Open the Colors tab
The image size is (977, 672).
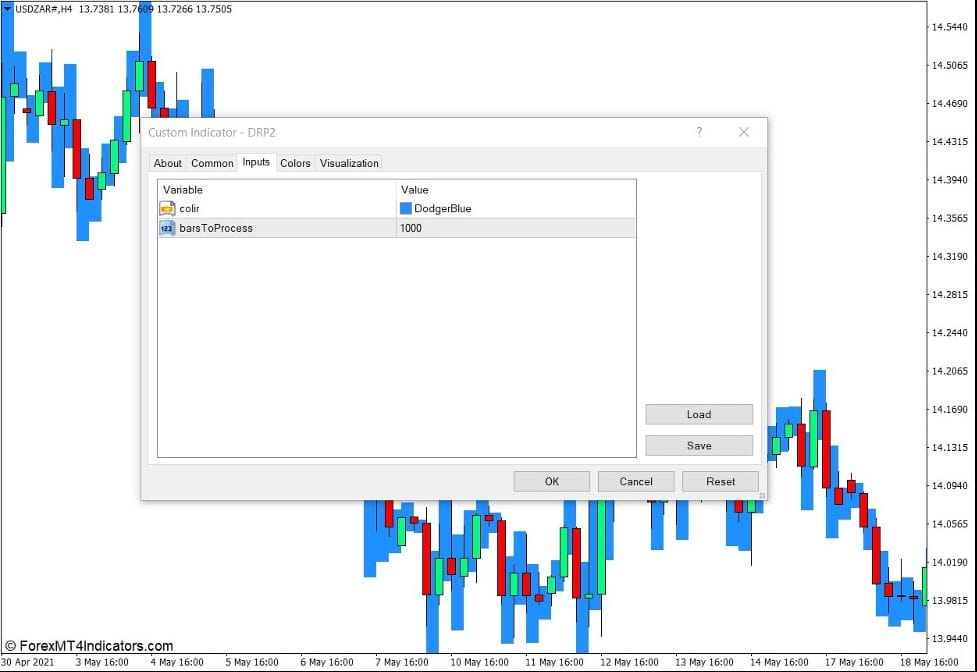294,163
